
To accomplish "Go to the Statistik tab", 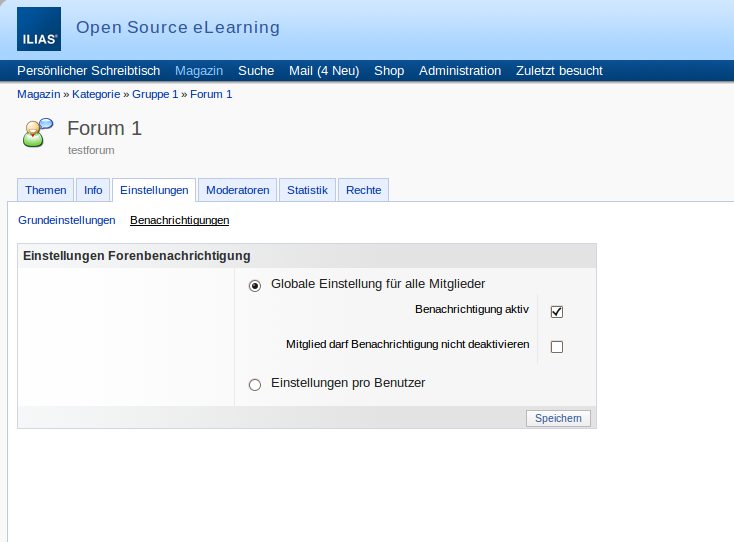I will click(x=307, y=190).
